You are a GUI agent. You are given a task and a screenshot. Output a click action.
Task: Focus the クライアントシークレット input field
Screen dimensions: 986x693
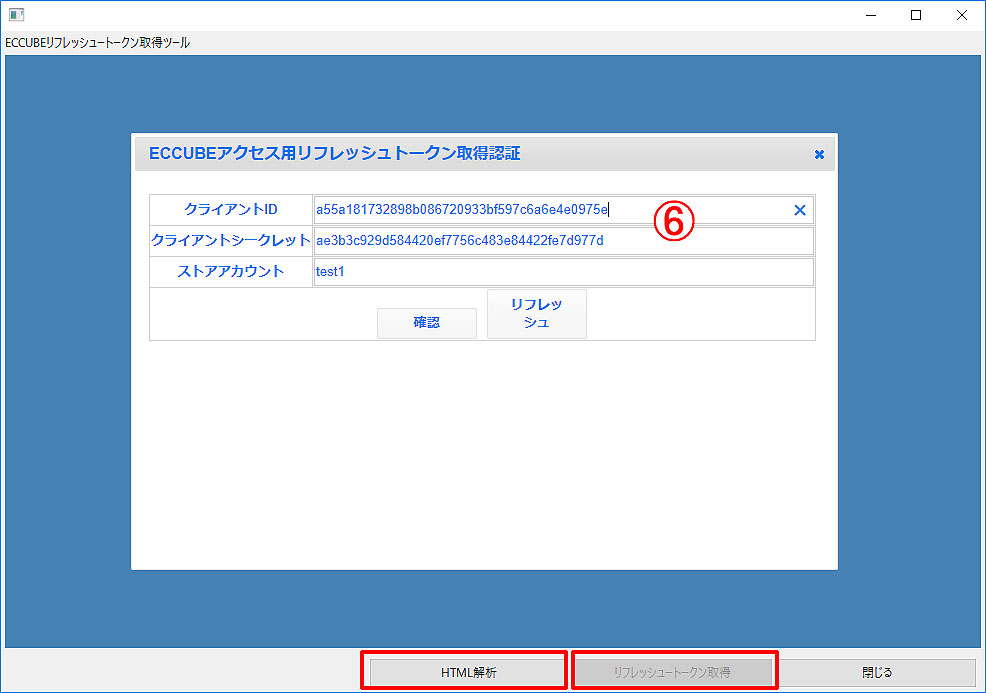(x=563, y=240)
